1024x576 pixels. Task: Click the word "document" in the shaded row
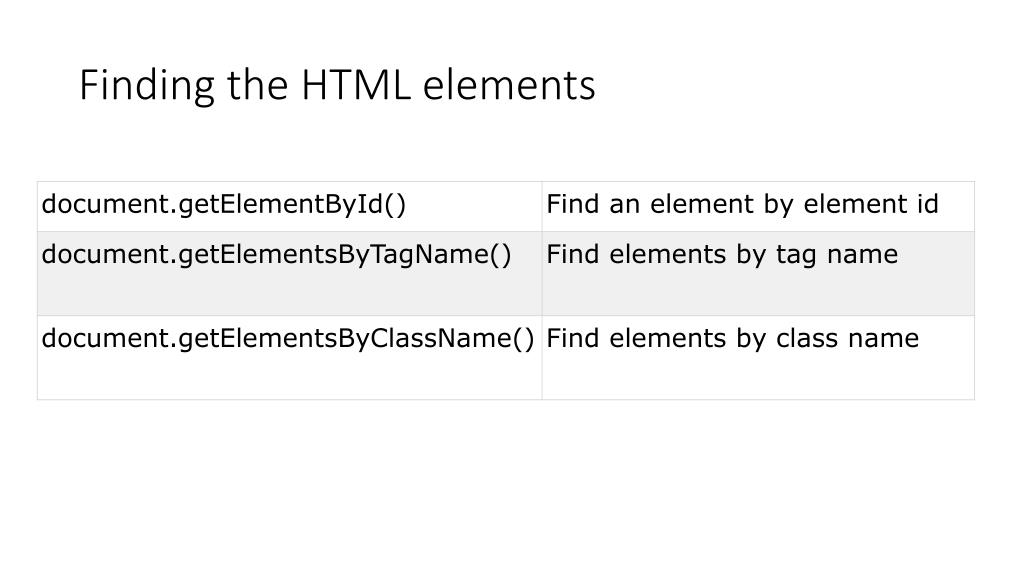point(105,254)
